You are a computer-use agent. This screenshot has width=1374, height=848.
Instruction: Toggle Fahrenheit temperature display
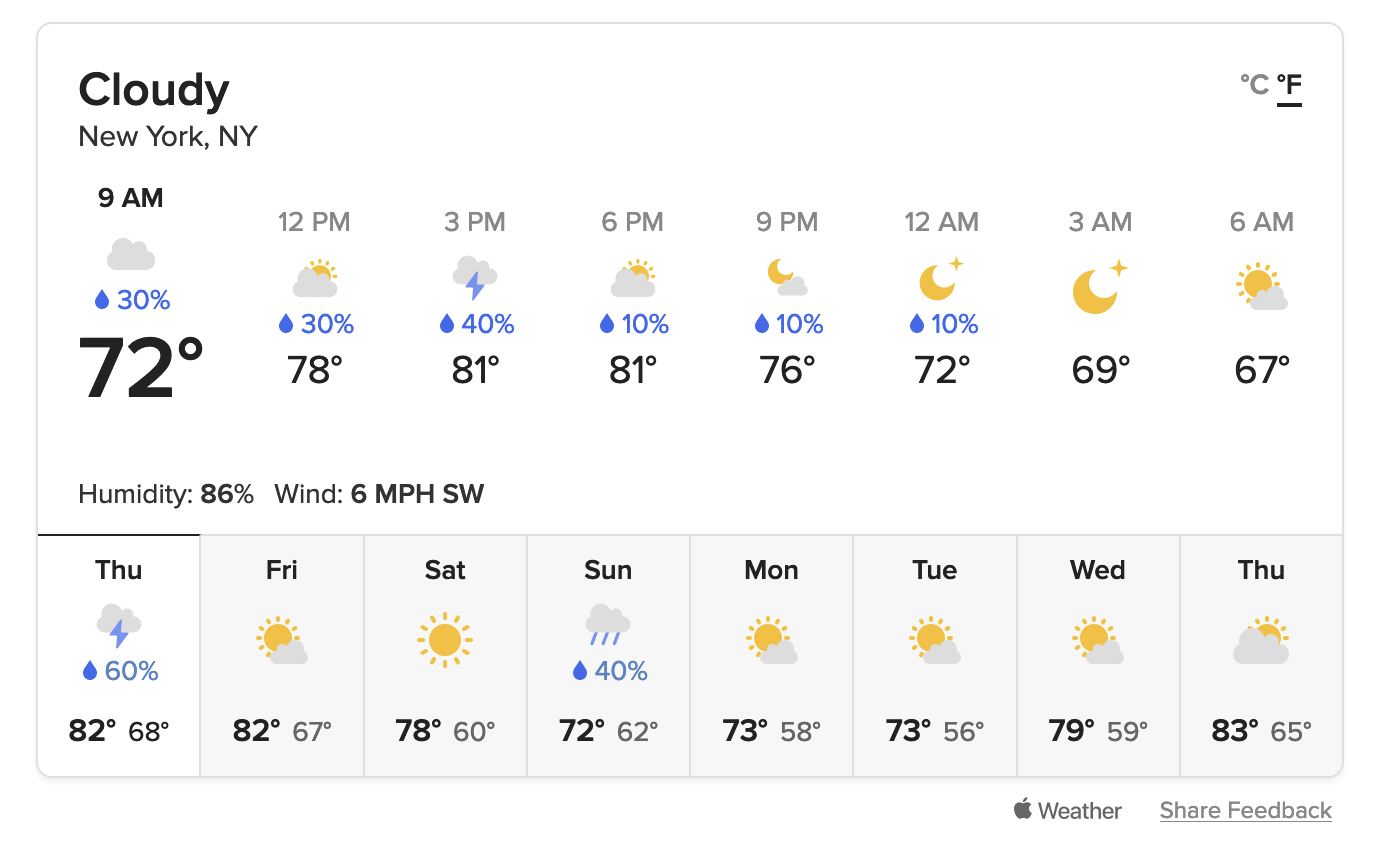tap(1289, 86)
